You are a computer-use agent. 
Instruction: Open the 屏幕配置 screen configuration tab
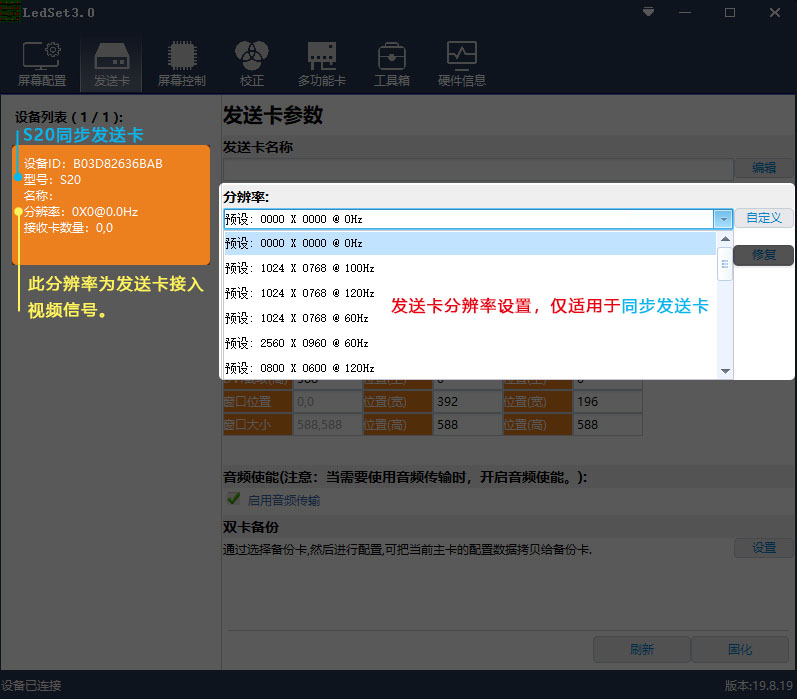(x=42, y=65)
